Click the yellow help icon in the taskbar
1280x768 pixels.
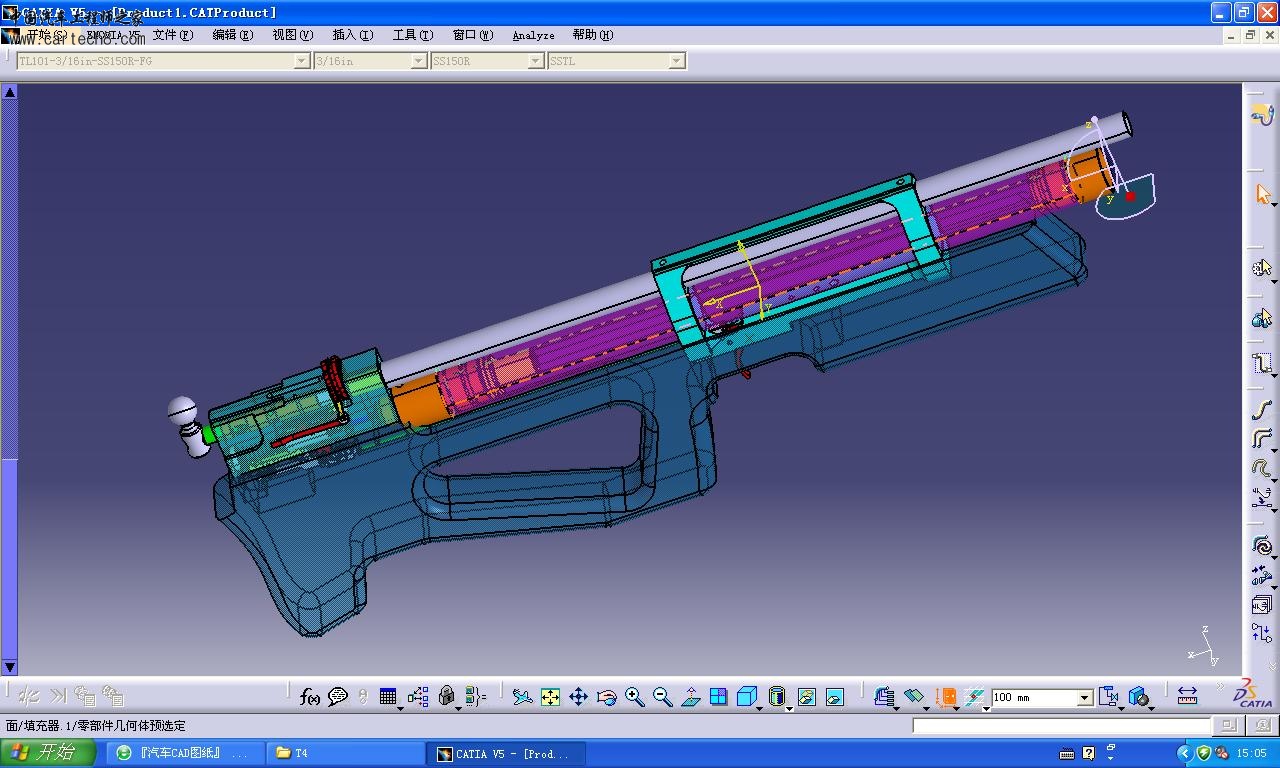(x=1088, y=753)
